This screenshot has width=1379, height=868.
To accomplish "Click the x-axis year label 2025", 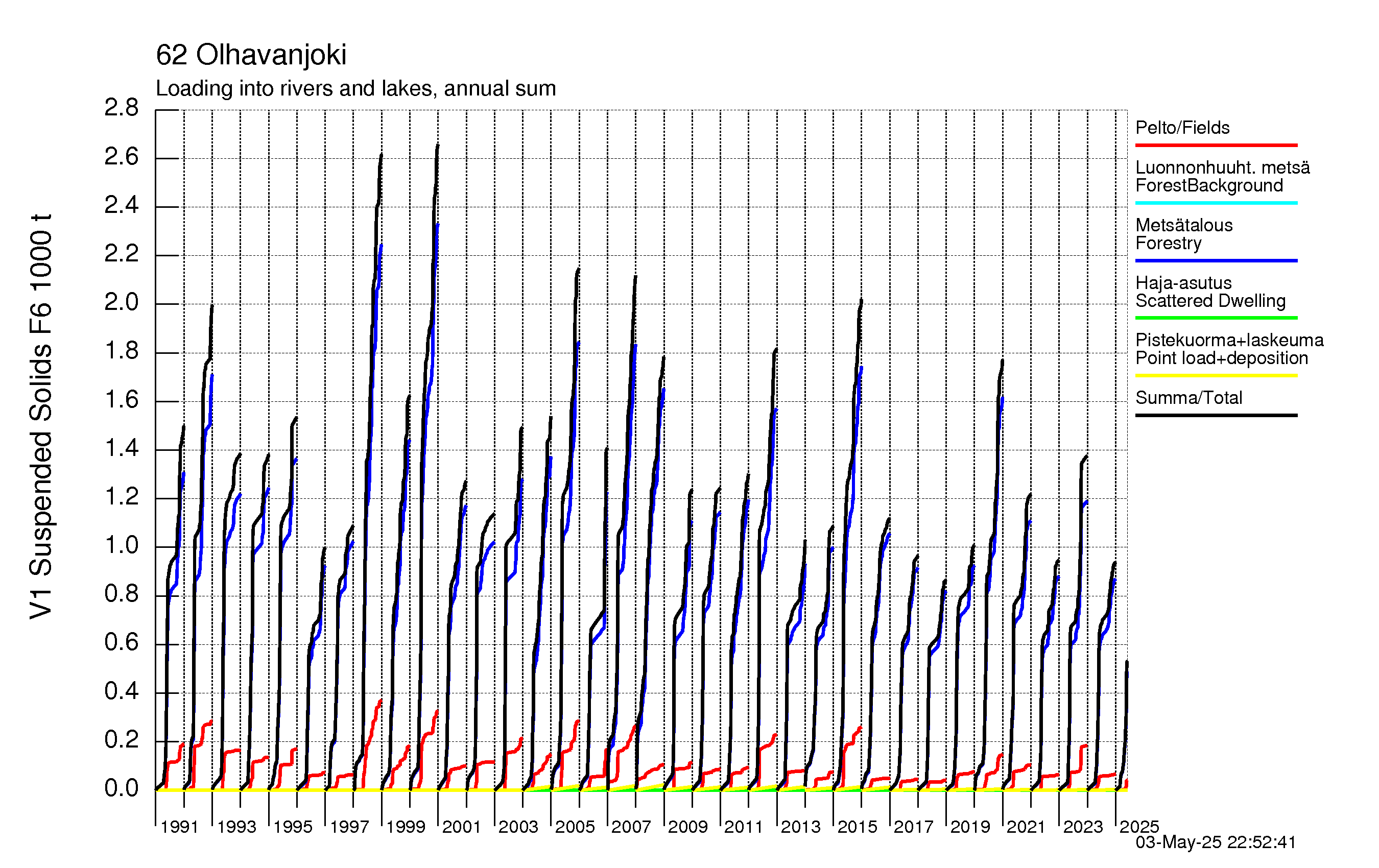I will click(1139, 827).
